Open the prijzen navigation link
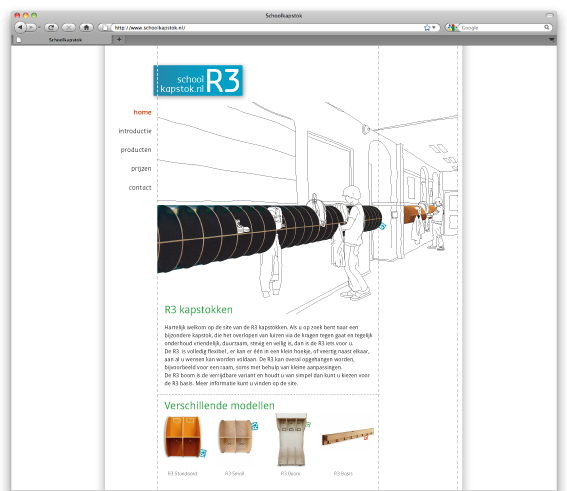Screen dimensions: 567x491 click(x=141, y=168)
